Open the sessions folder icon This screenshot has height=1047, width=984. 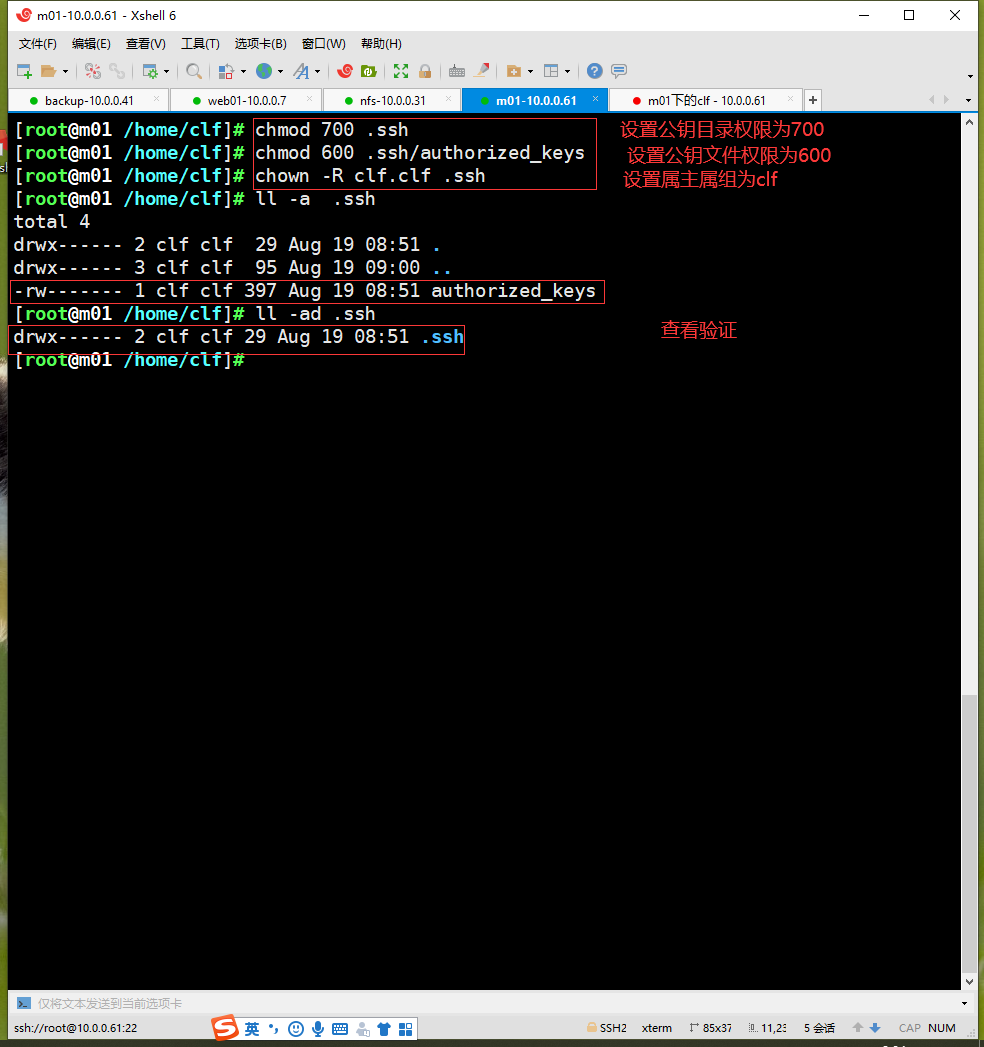[x=48, y=71]
